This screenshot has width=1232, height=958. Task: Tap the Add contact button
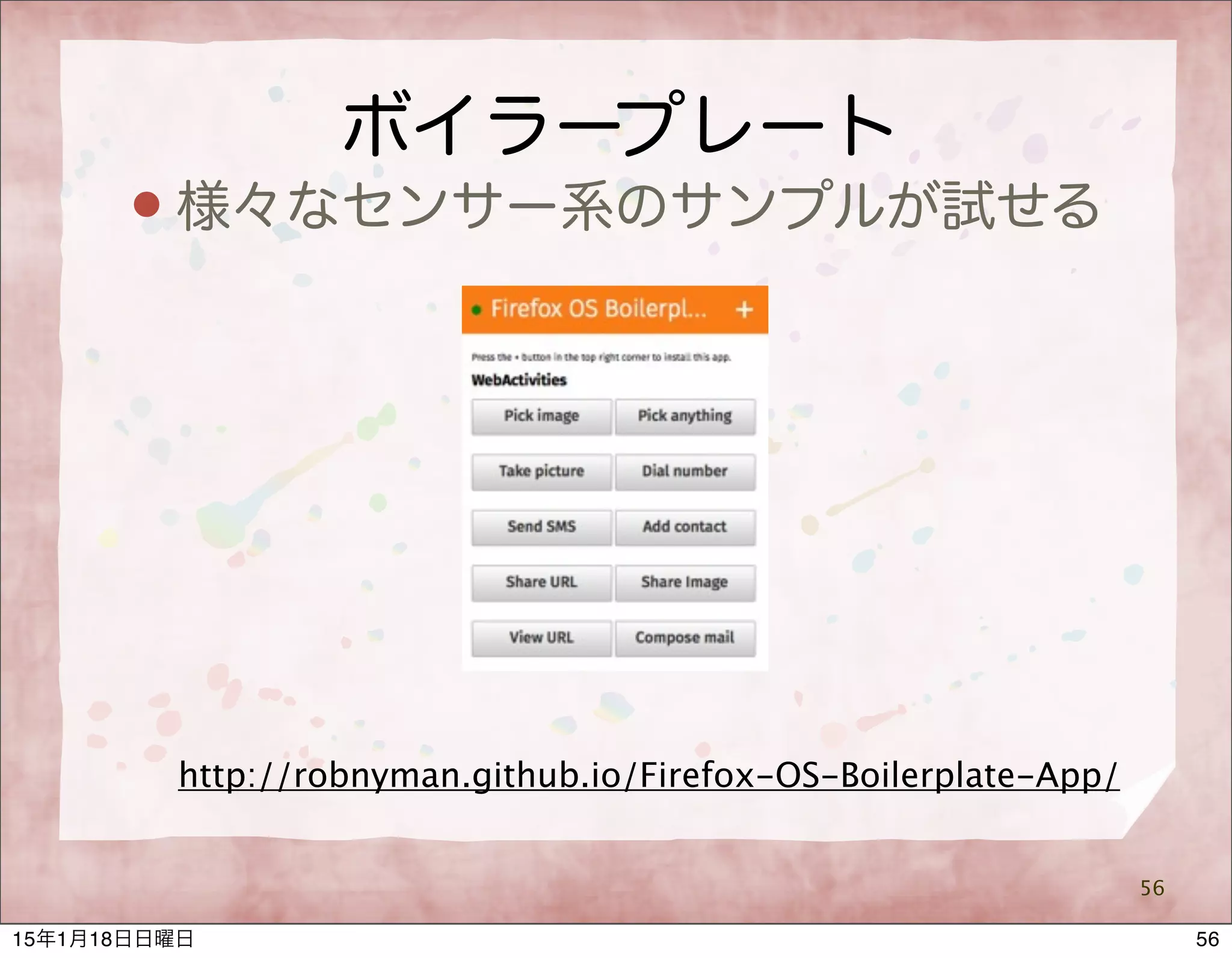tap(685, 527)
